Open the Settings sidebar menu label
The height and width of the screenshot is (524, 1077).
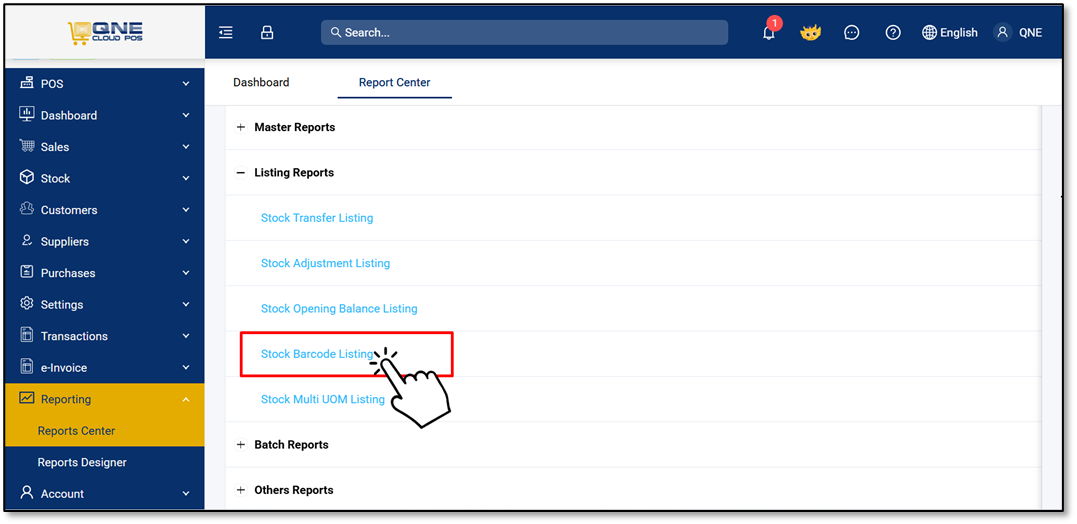pos(62,304)
